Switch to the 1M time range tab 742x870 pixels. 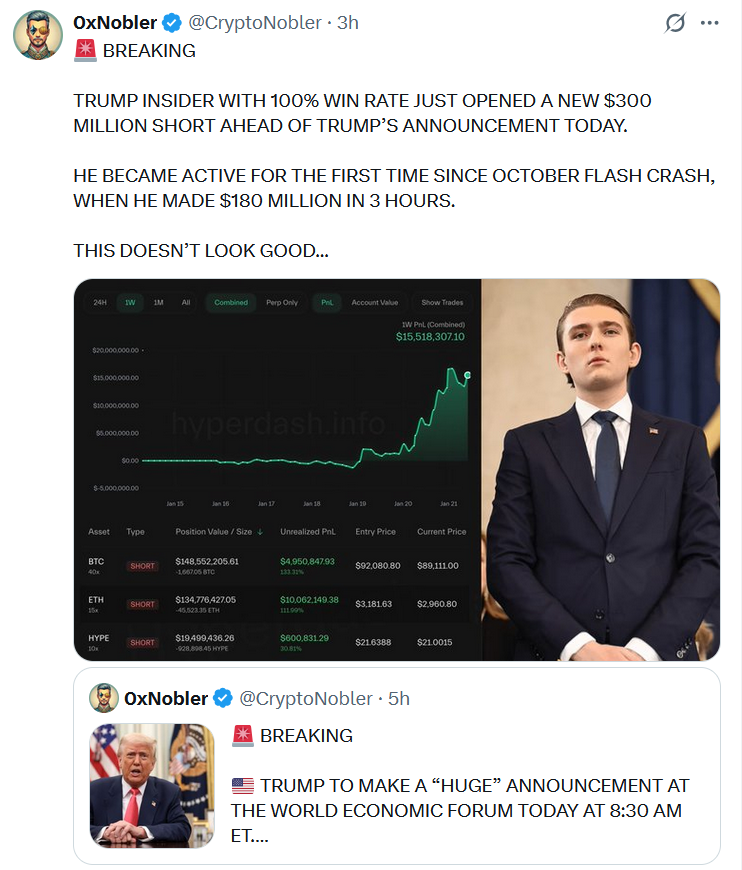click(x=158, y=302)
